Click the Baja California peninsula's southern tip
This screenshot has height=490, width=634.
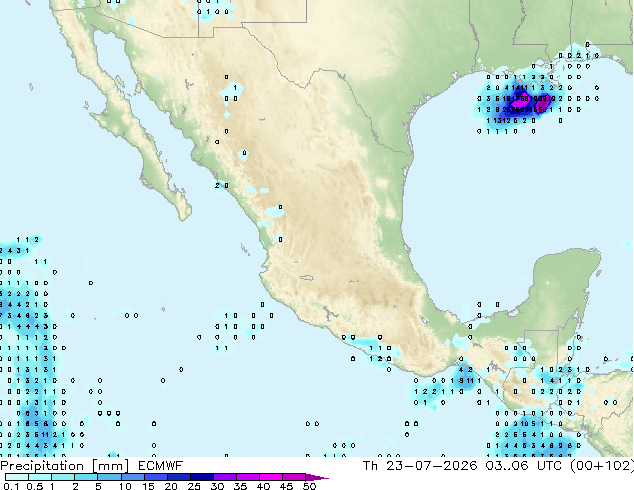click(x=184, y=213)
